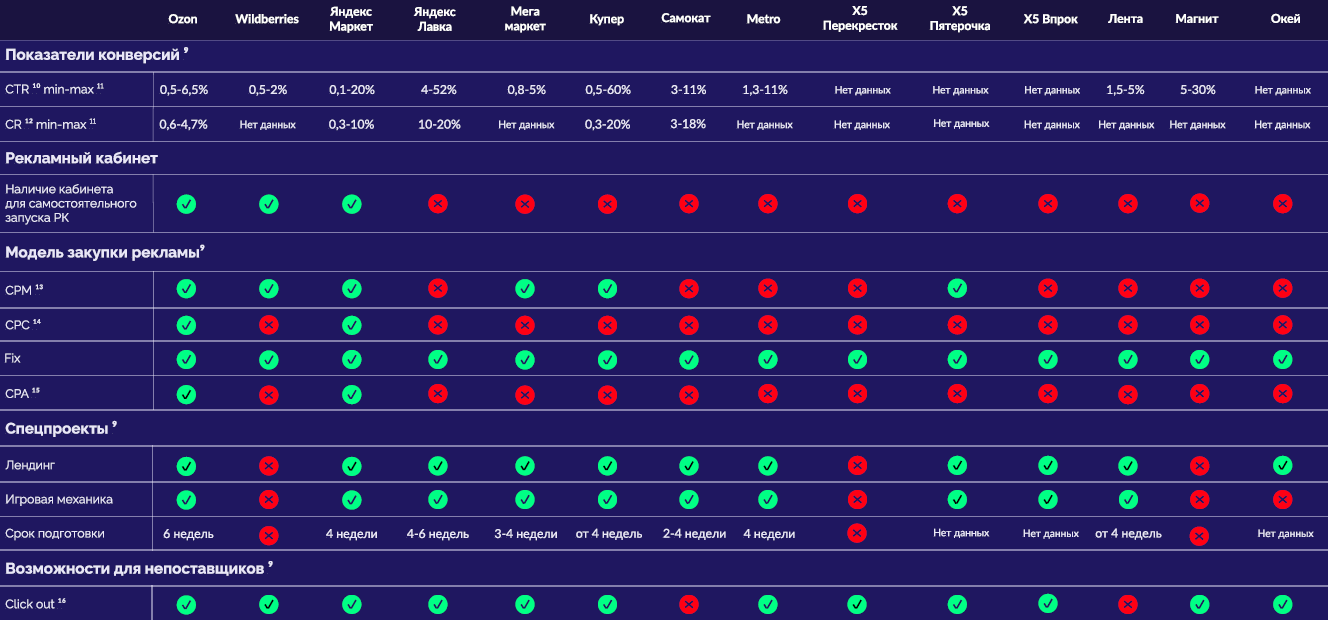Click the Fix check mark under Лента
This screenshot has height=620, width=1328.
[1128, 359]
